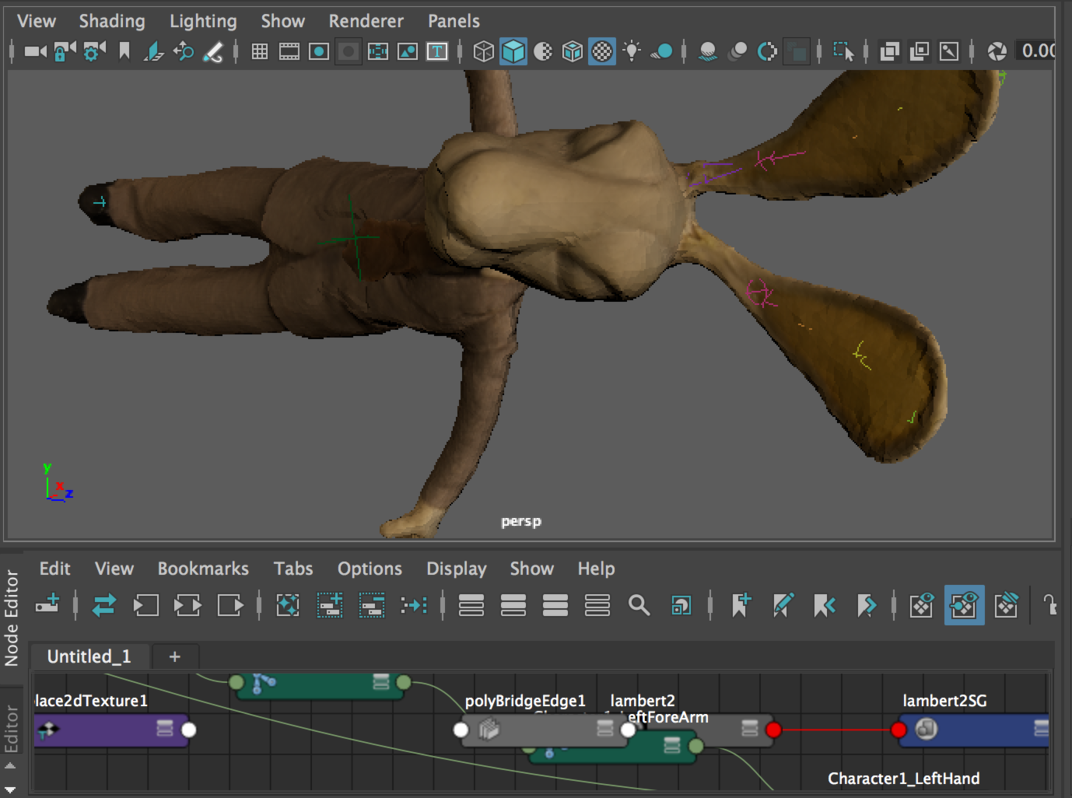Enable wireframe display cube icon
The height and width of the screenshot is (798, 1072).
(x=483, y=51)
